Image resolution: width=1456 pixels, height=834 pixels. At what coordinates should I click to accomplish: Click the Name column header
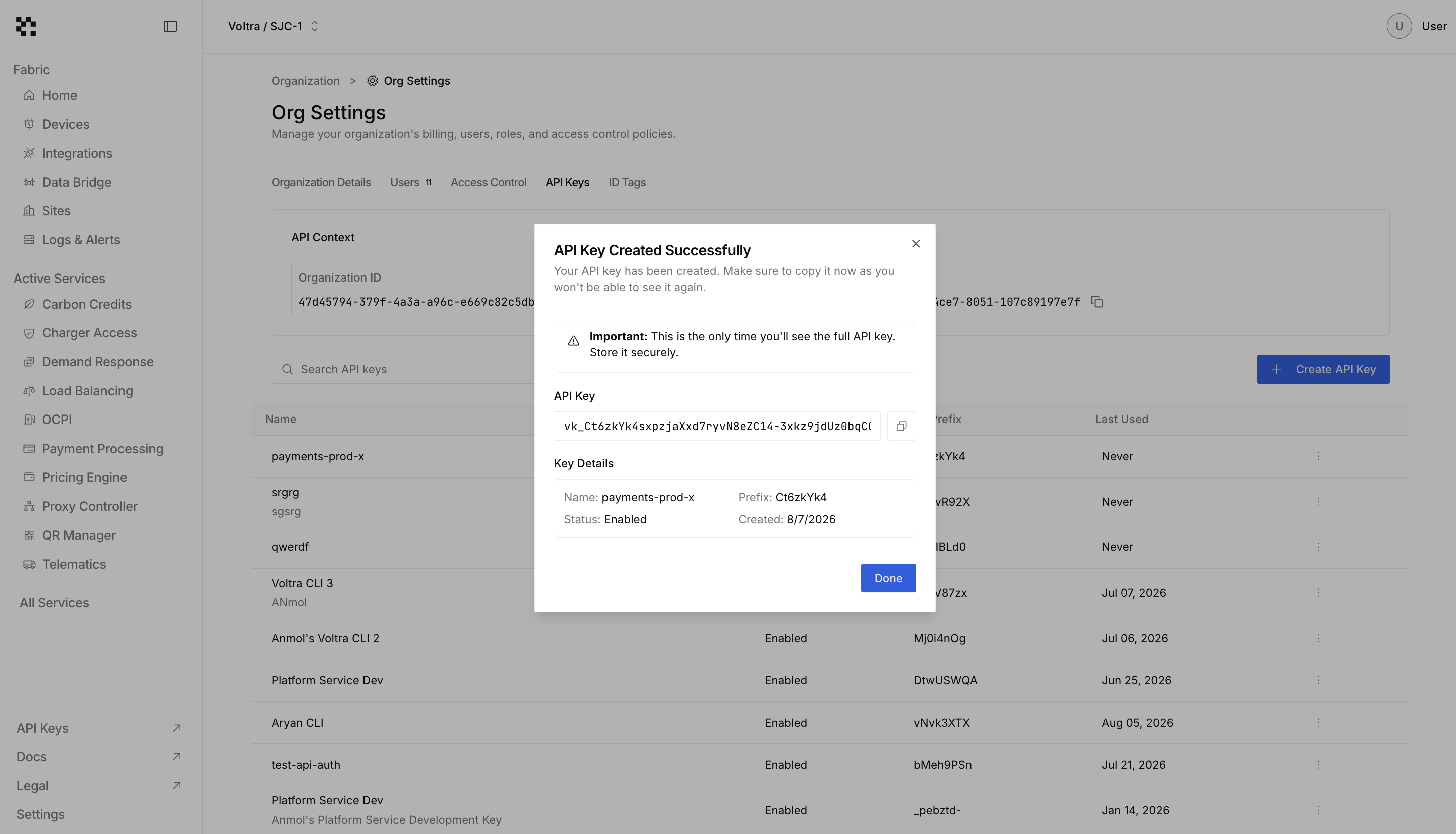click(x=280, y=419)
